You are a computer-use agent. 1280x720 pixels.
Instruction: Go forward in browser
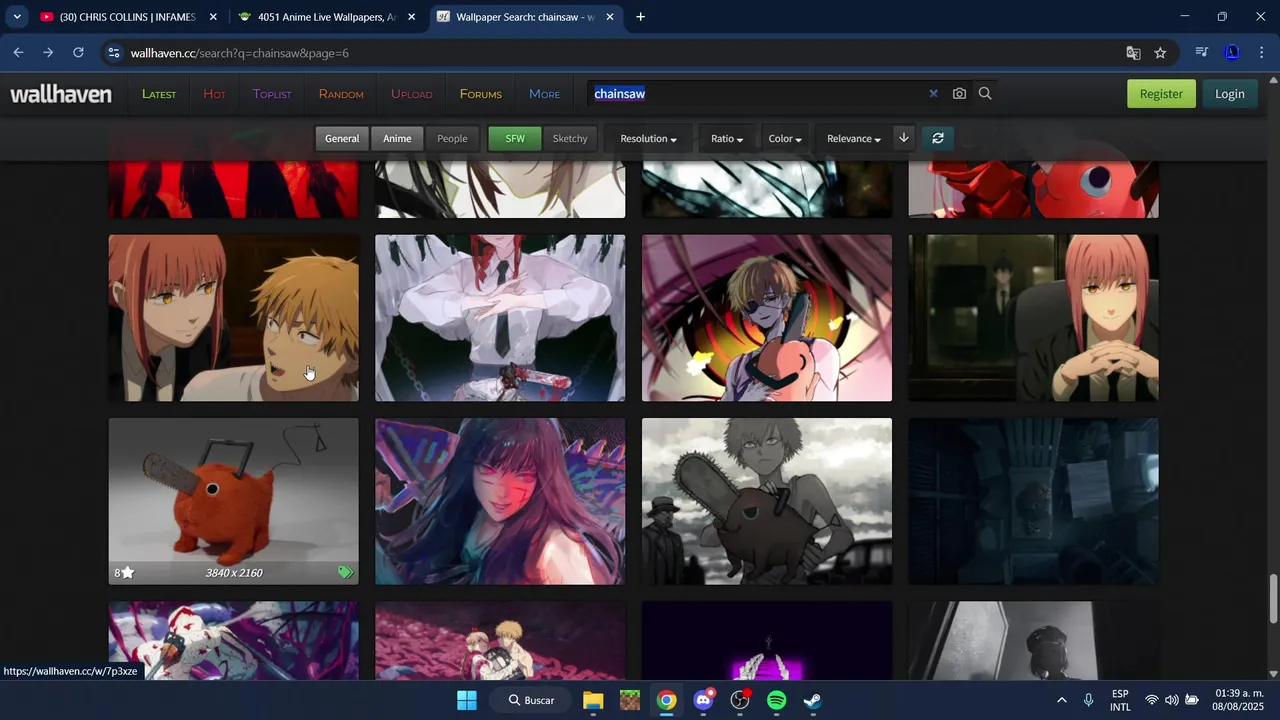pyautogui.click(x=48, y=53)
